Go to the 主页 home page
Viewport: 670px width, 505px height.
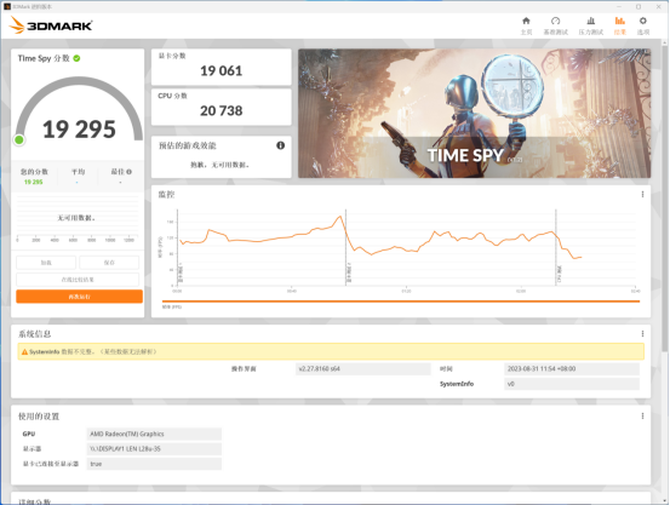[526, 26]
